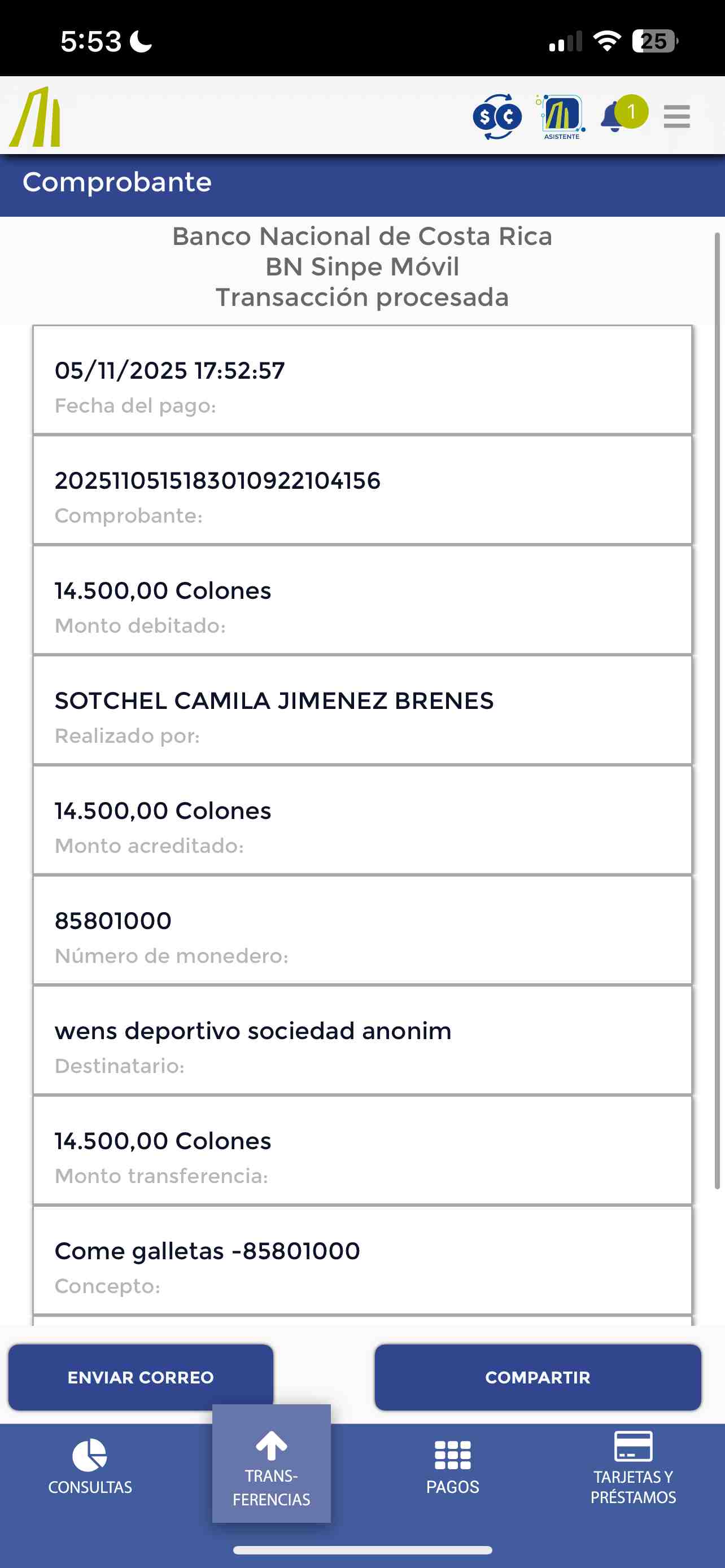Tap the Concepto Come galletas row
Viewport: 725px width, 1568px height.
click(362, 1260)
